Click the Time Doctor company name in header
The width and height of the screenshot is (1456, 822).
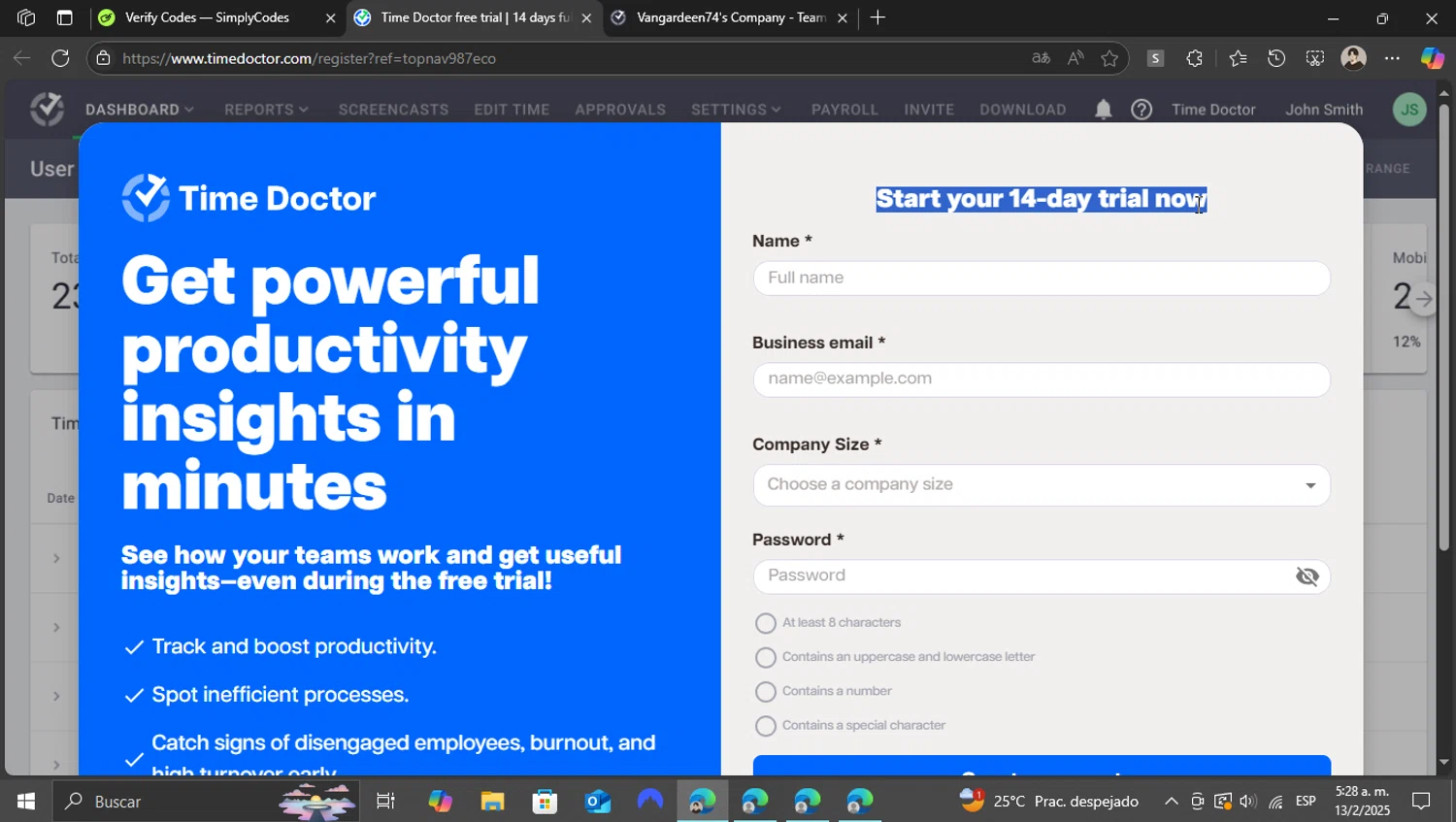[1213, 110]
